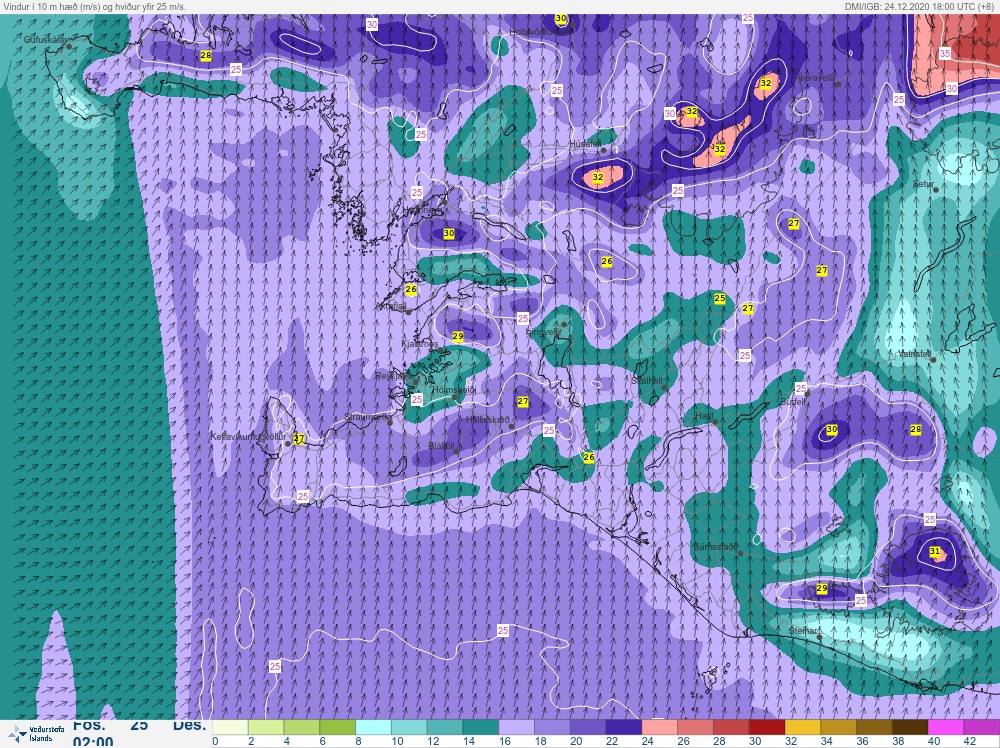This screenshot has height=748, width=1000.
Task: Click the Holtavörðuheiði station label
Action: coord(540,31)
